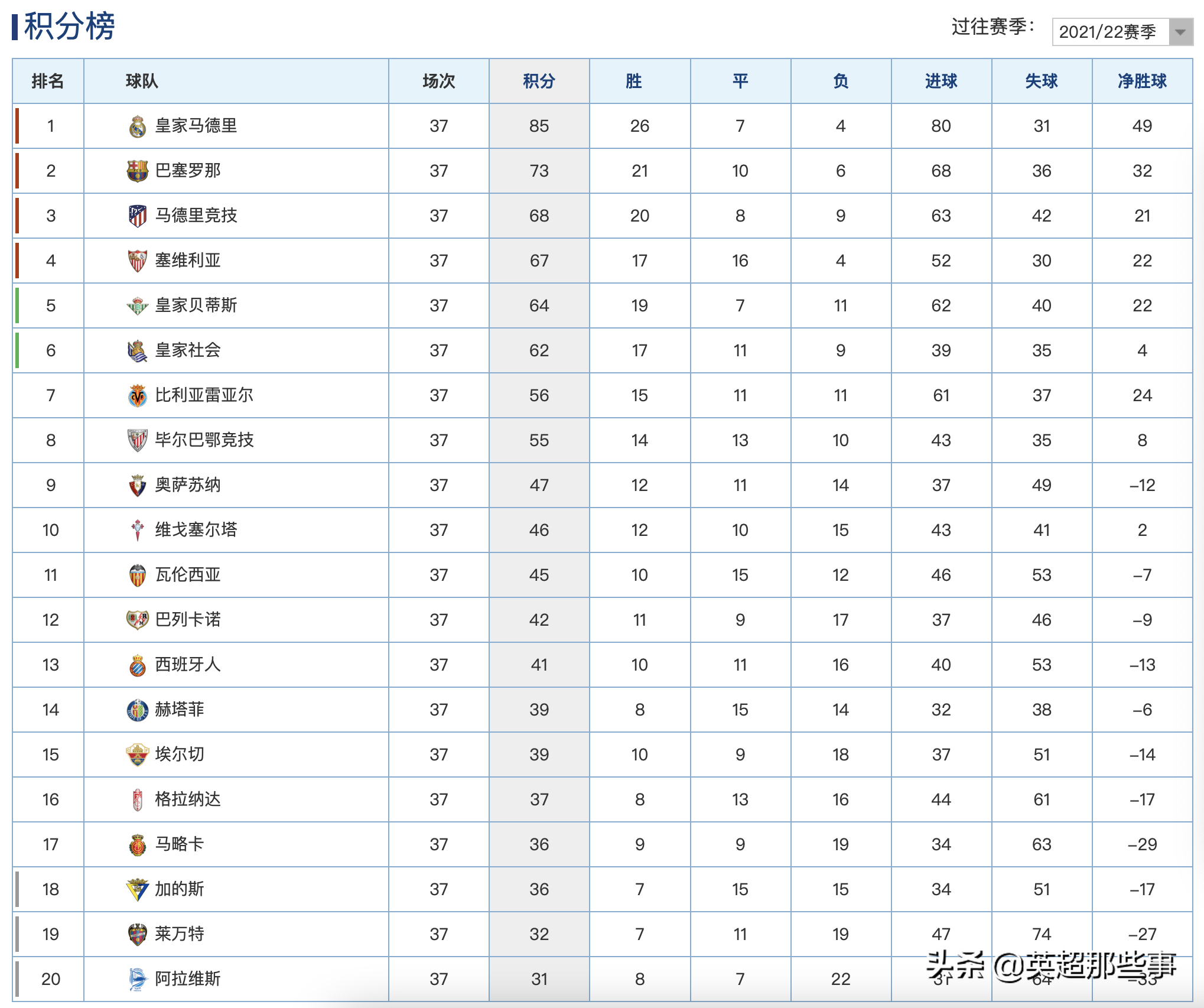Click the 排名 column header
This screenshot has height=1008, width=1204.
pyautogui.click(x=48, y=81)
